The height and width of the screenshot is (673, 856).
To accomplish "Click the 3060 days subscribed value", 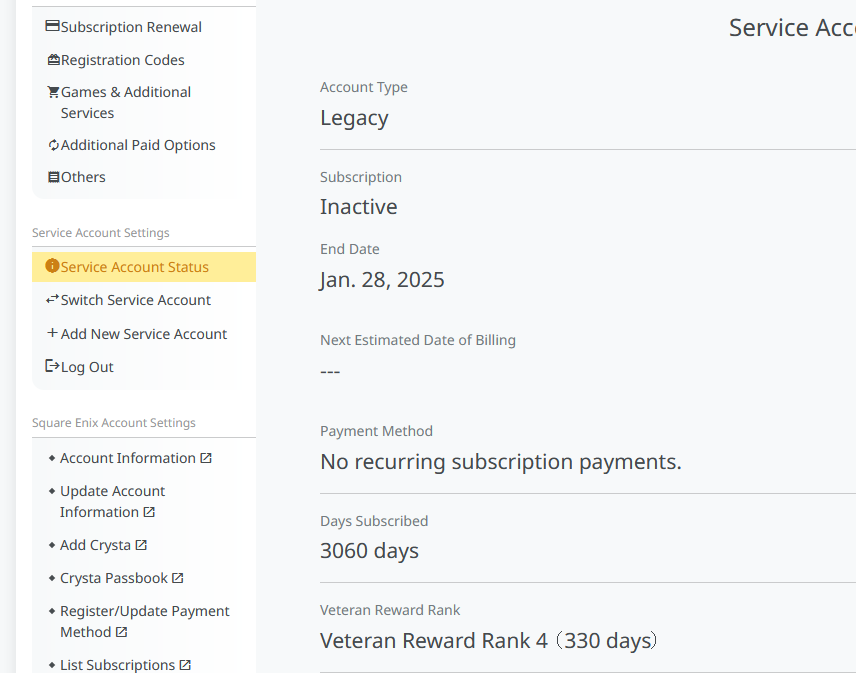I will point(370,551).
